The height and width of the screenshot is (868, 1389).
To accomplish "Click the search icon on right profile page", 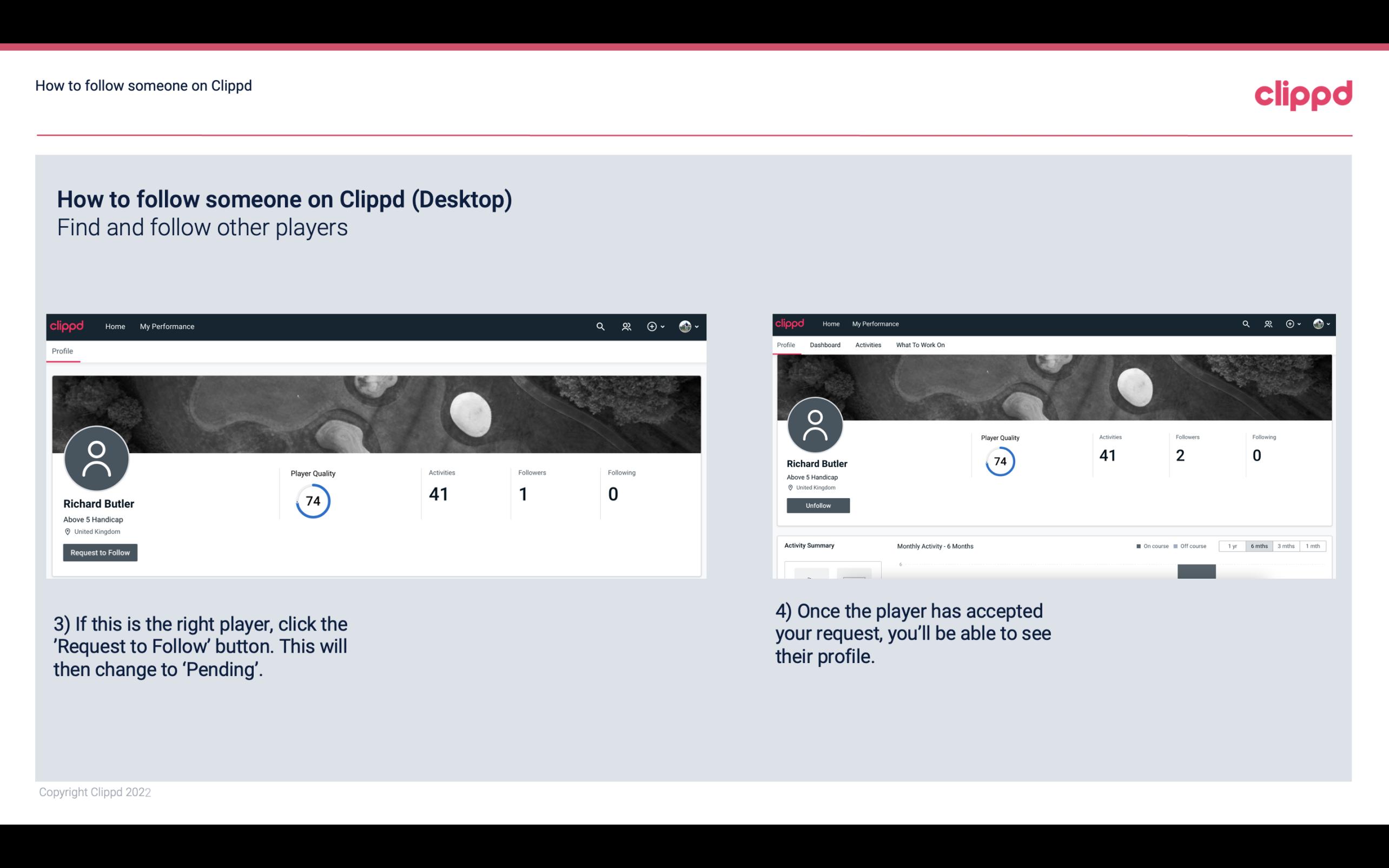I will point(1246,323).
